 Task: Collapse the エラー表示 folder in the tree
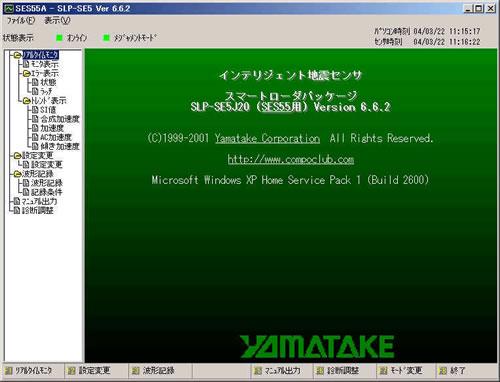(x=27, y=73)
